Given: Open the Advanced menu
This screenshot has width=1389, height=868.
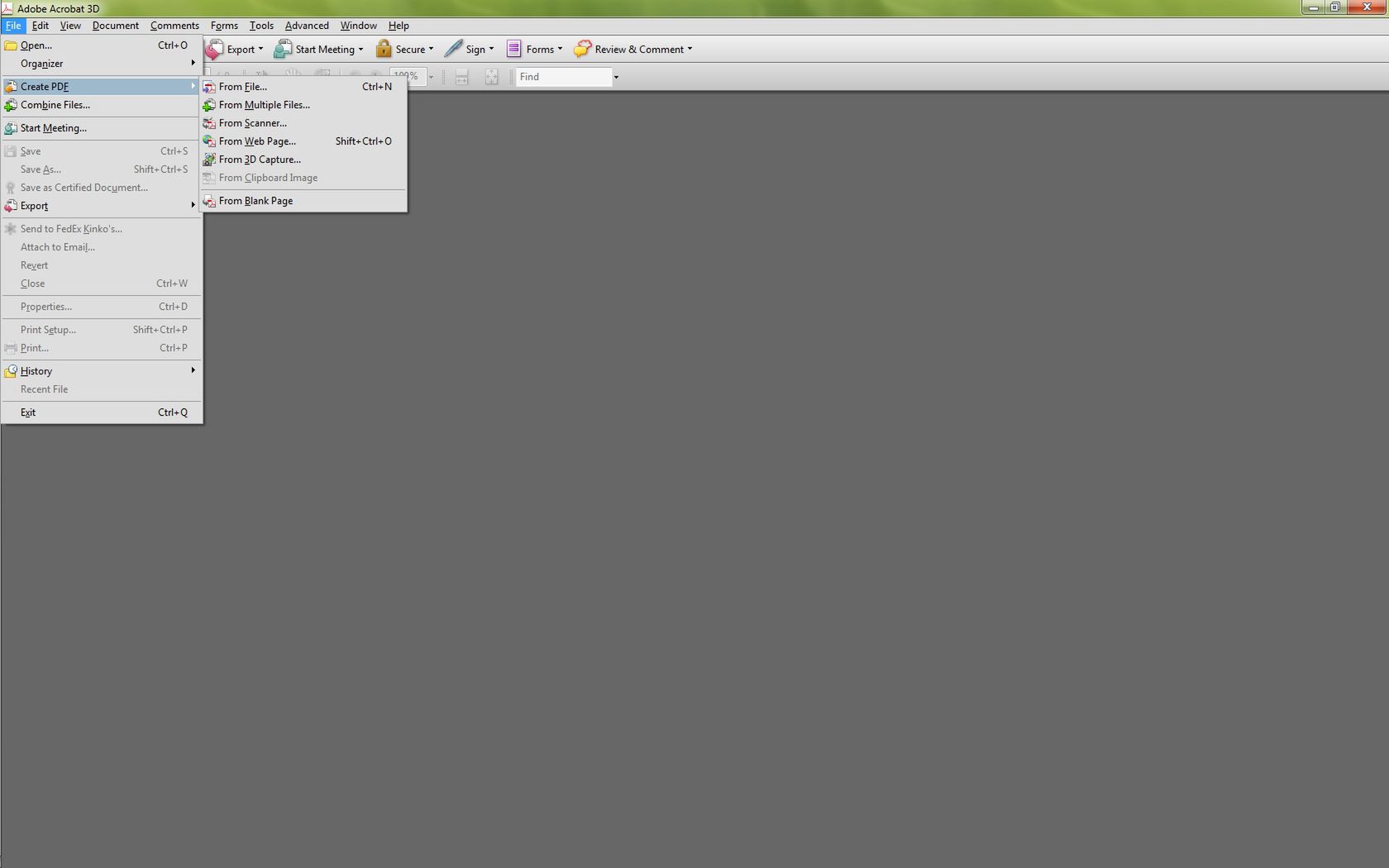Looking at the screenshot, I should (x=307, y=26).
